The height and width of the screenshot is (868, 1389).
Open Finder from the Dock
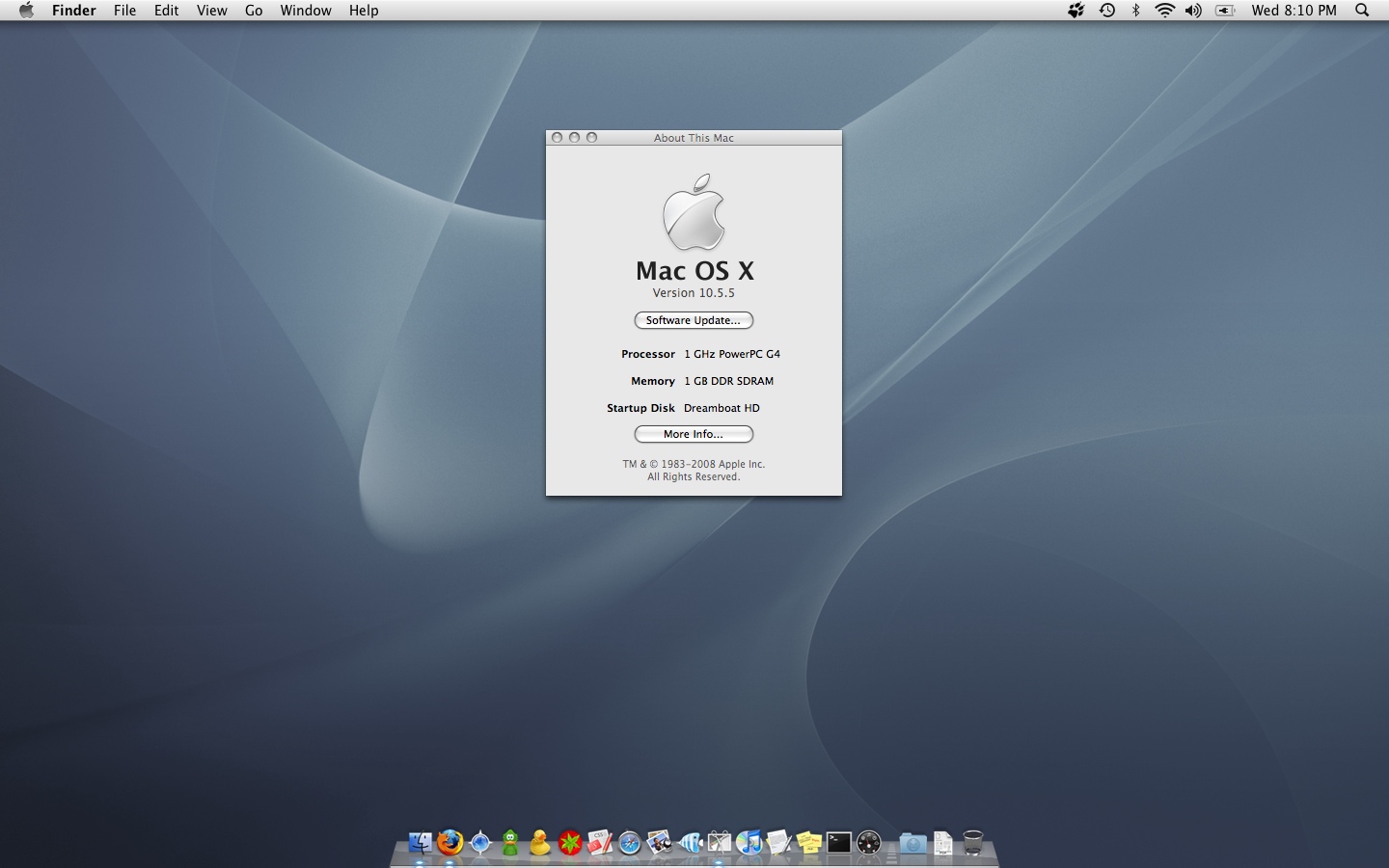[420, 843]
